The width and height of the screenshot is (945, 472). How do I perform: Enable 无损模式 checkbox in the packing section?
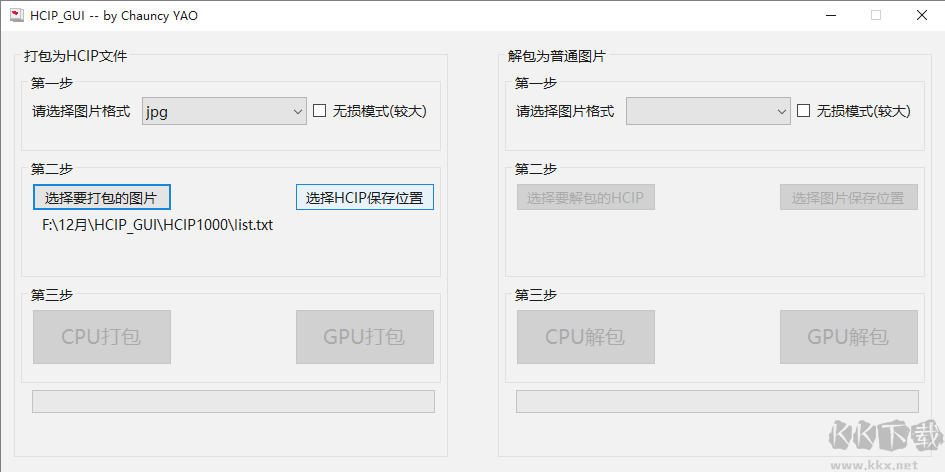pos(320,111)
